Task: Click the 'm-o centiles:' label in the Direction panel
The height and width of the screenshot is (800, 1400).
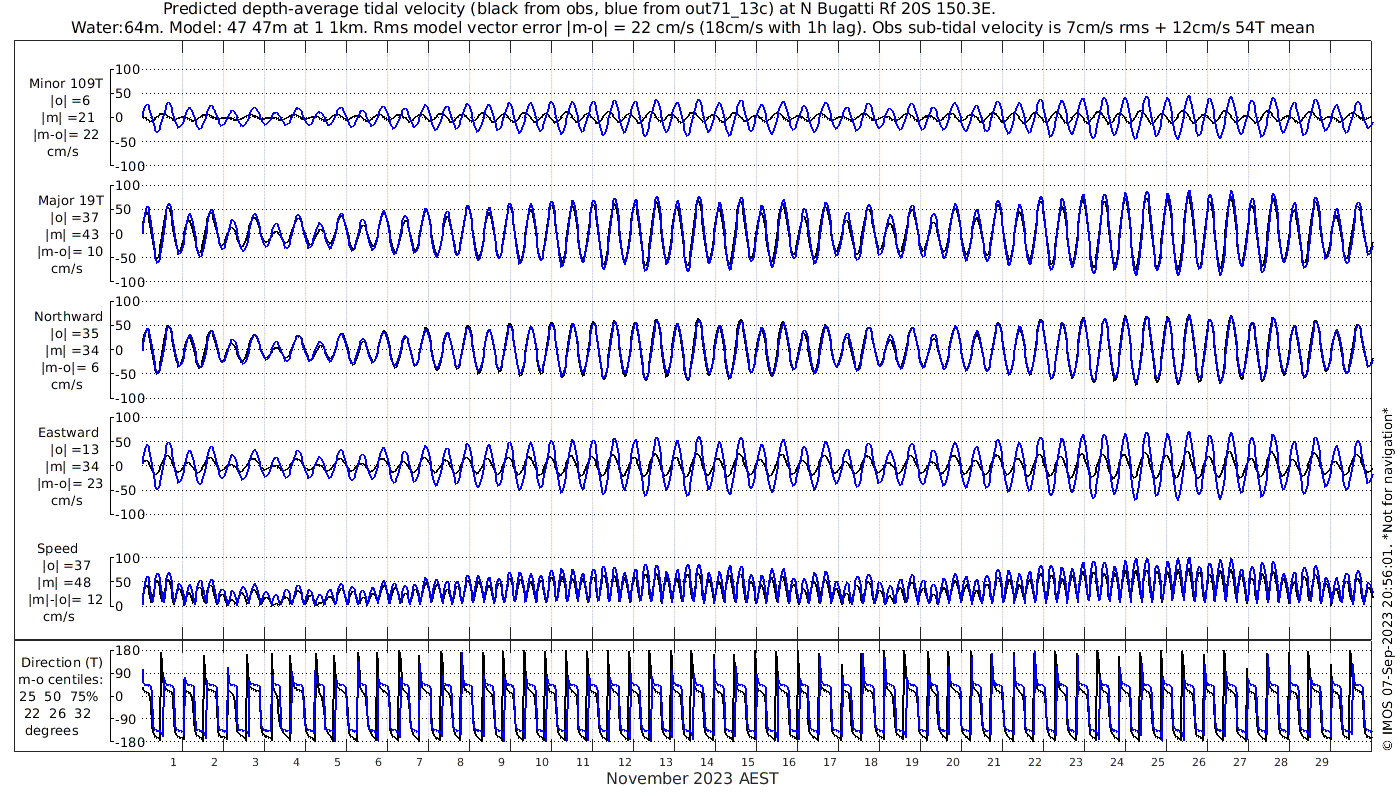Action: tap(62, 680)
